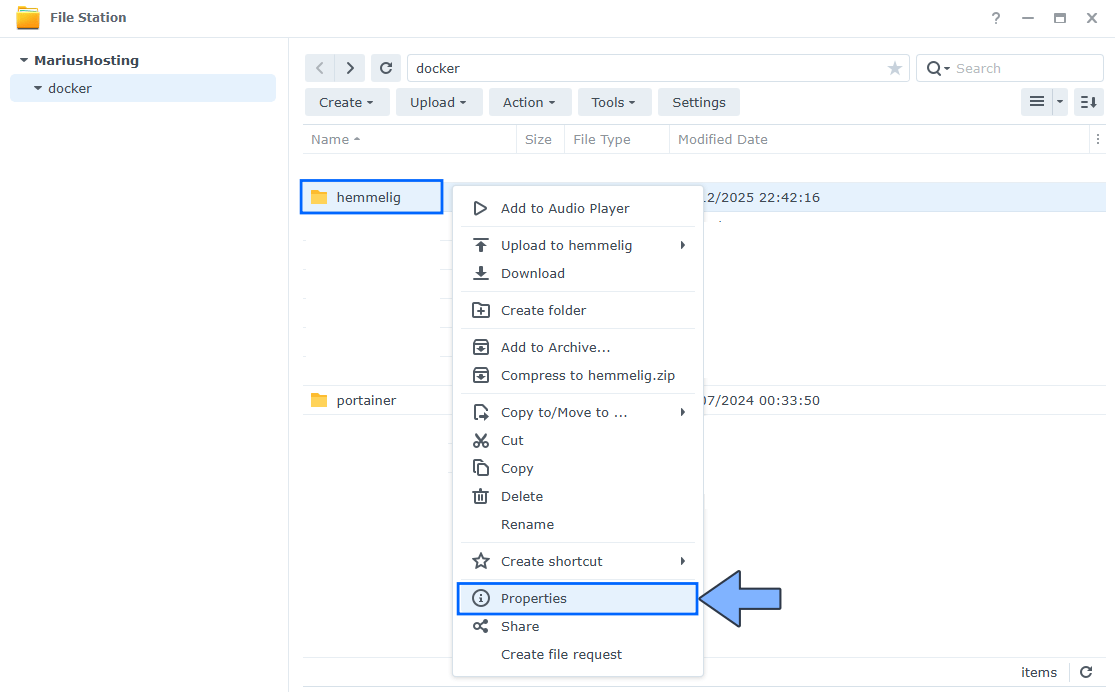The height and width of the screenshot is (692, 1115).
Task: Mark the docker path as favorite star
Action: pyautogui.click(x=894, y=67)
